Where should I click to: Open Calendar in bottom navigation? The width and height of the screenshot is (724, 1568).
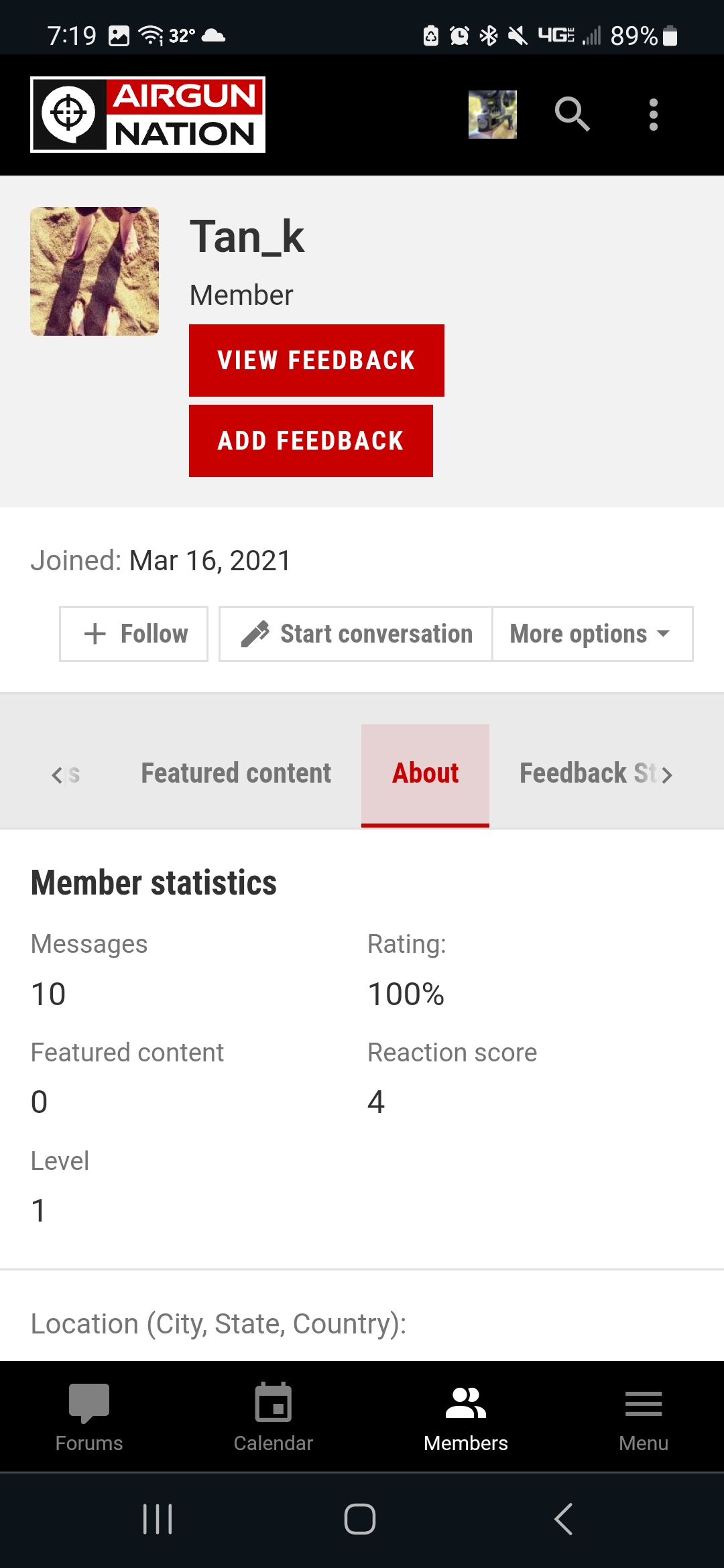[274, 1417]
